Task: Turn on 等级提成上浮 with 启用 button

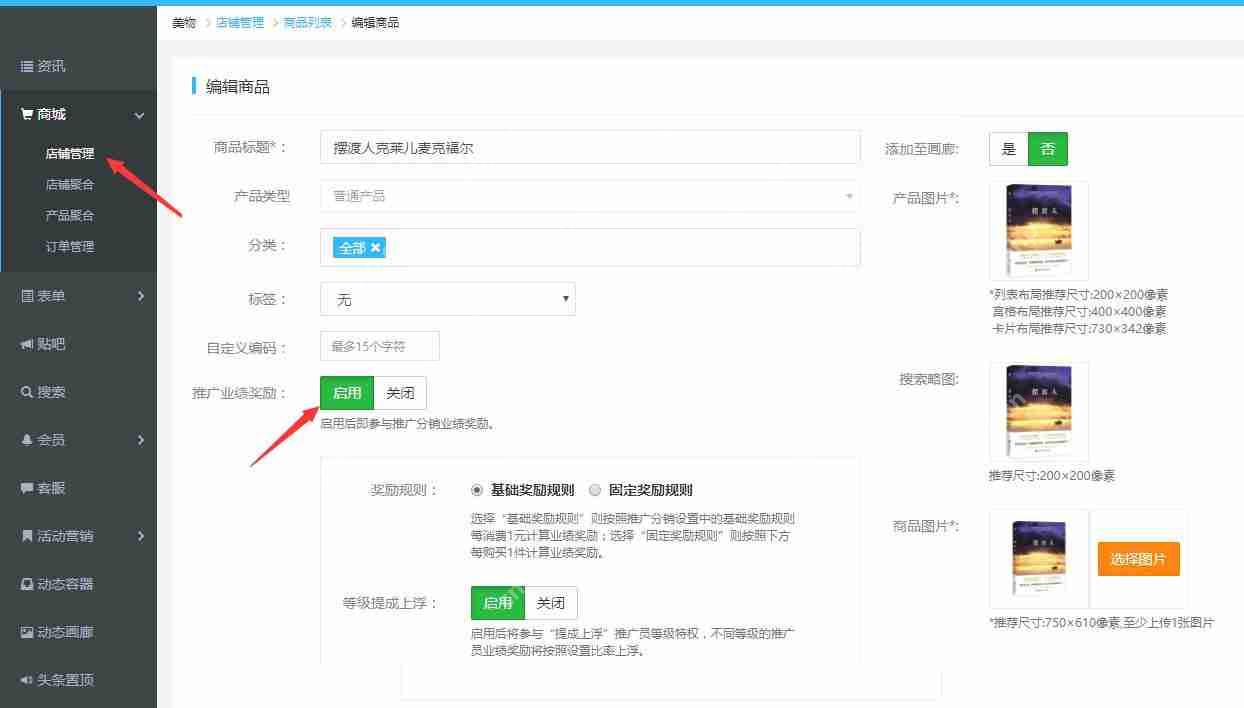Action: (x=497, y=602)
